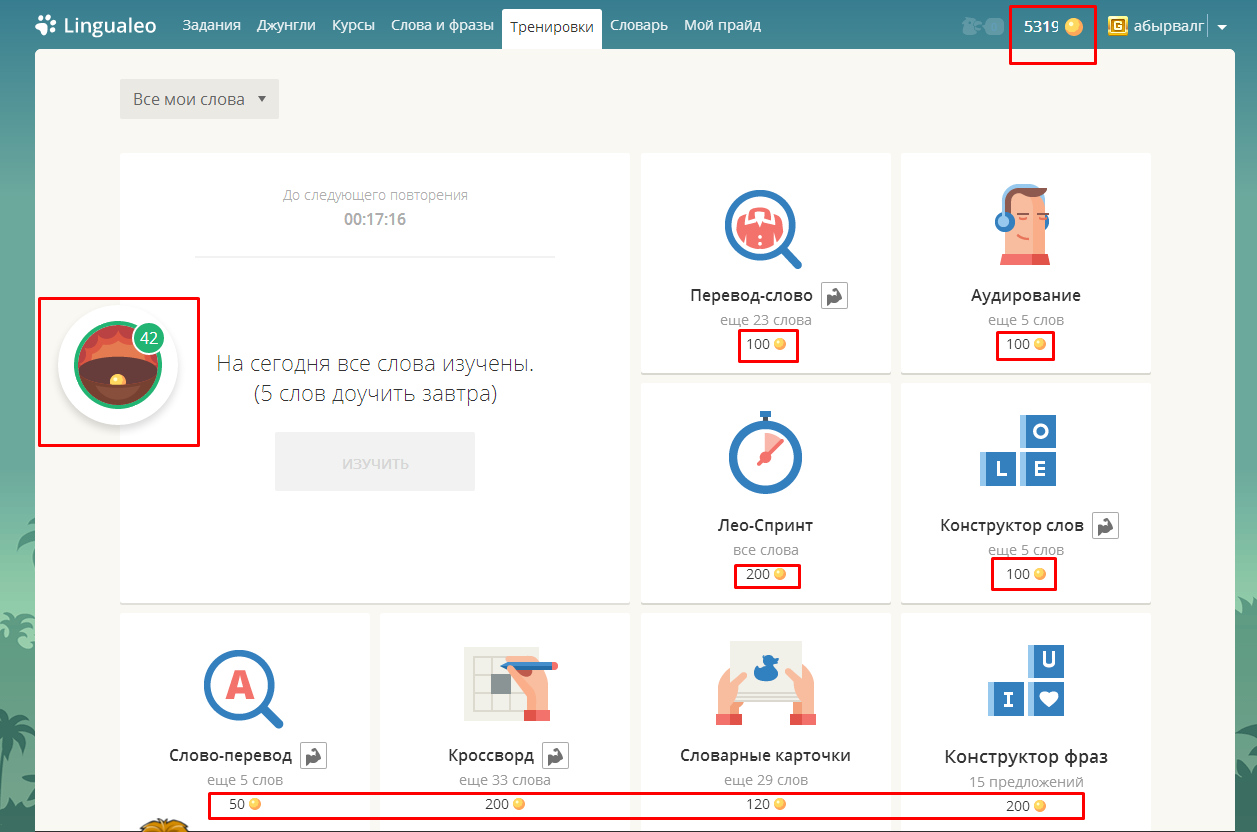
Task: Click the 00:17:16 countdown timer
Action: (x=375, y=219)
